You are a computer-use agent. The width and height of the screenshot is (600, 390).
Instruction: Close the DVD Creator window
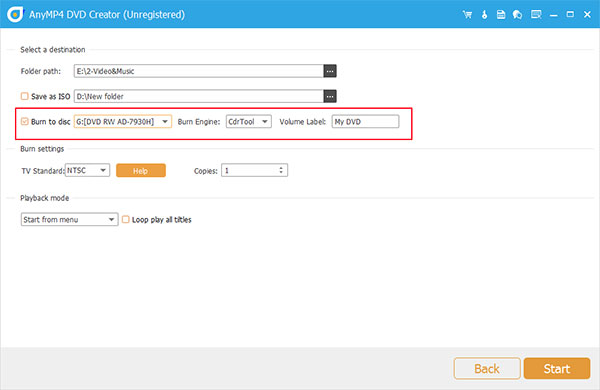[587, 15]
